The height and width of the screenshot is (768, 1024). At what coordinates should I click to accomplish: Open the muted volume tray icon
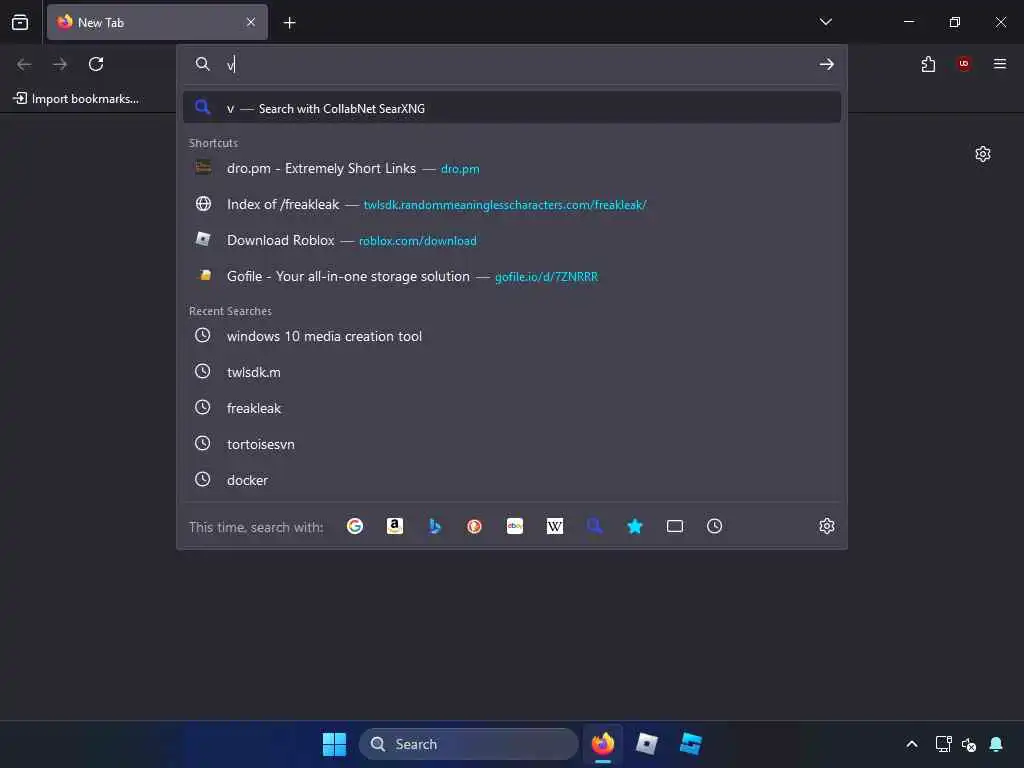(969, 744)
